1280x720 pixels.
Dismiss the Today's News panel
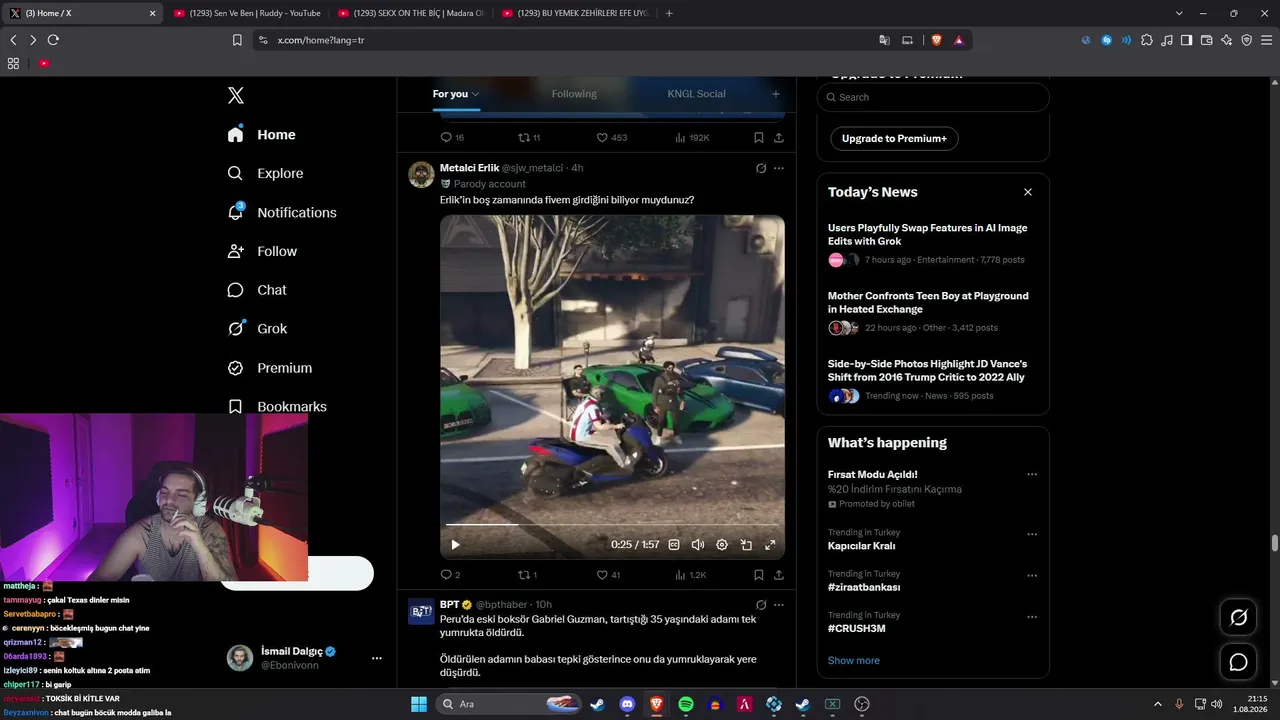(1028, 192)
